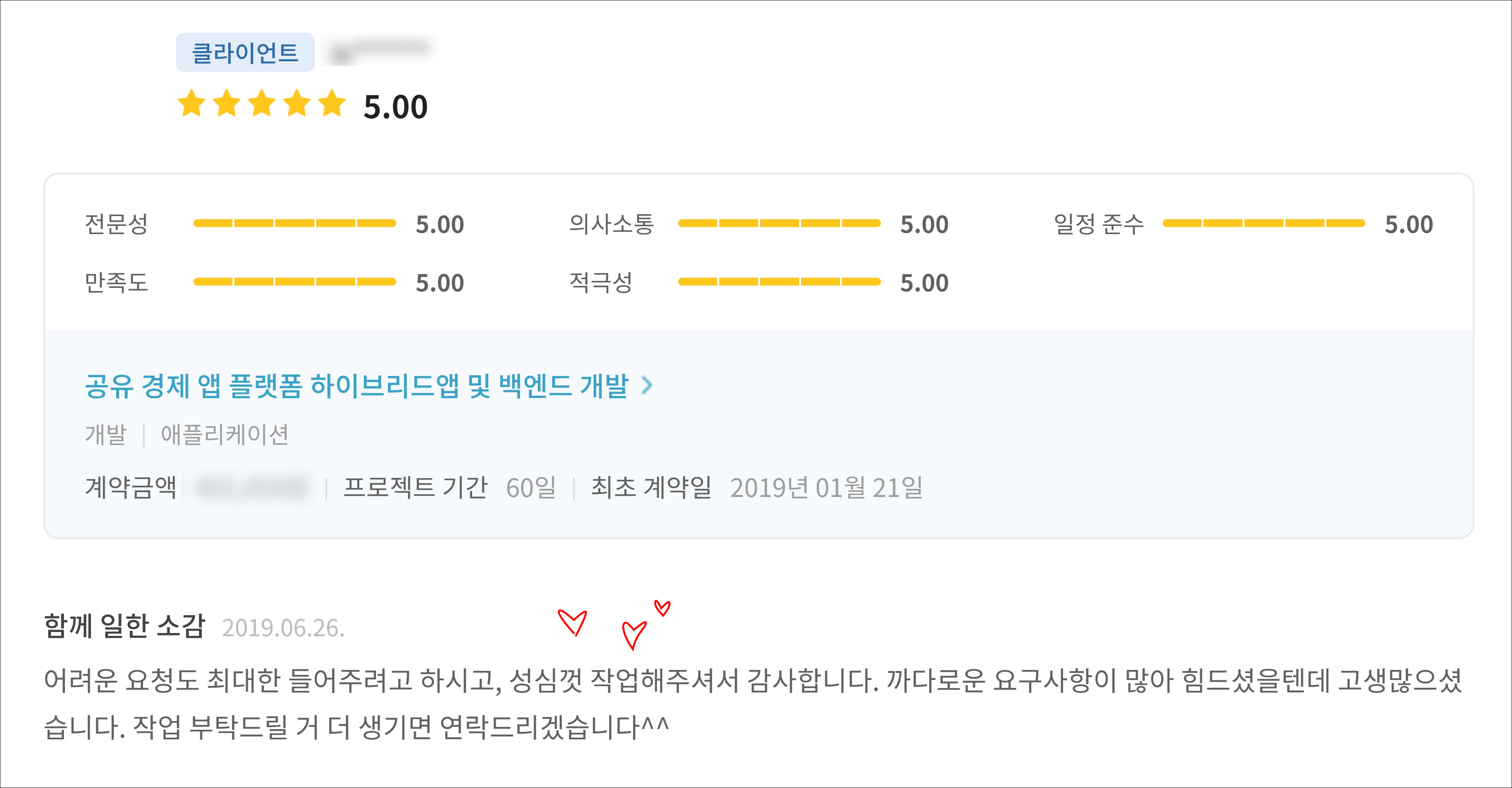Expand project via chevron arrow beside title
Screen dimensions: 1512x788
pyautogui.click(x=647, y=386)
